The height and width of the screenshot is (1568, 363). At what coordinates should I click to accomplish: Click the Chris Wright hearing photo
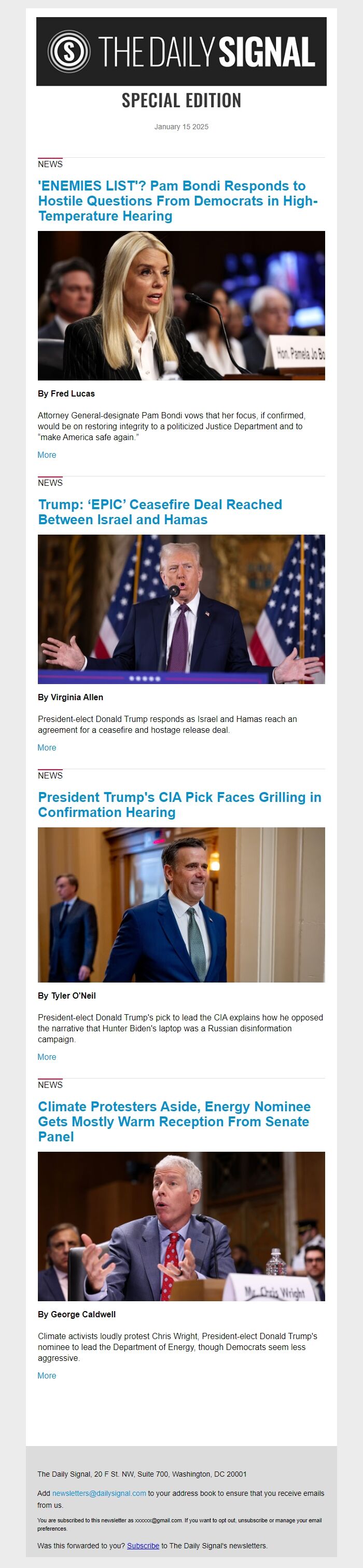181,1226
